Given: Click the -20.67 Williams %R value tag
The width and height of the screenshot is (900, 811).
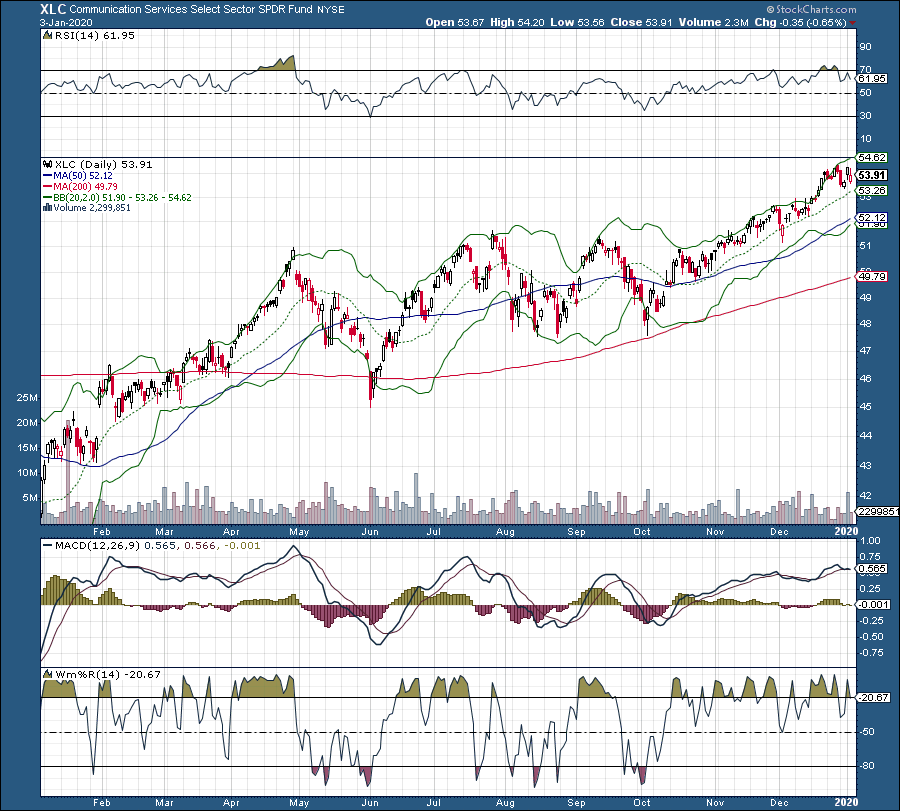Looking at the screenshot, I should tap(874, 698).
